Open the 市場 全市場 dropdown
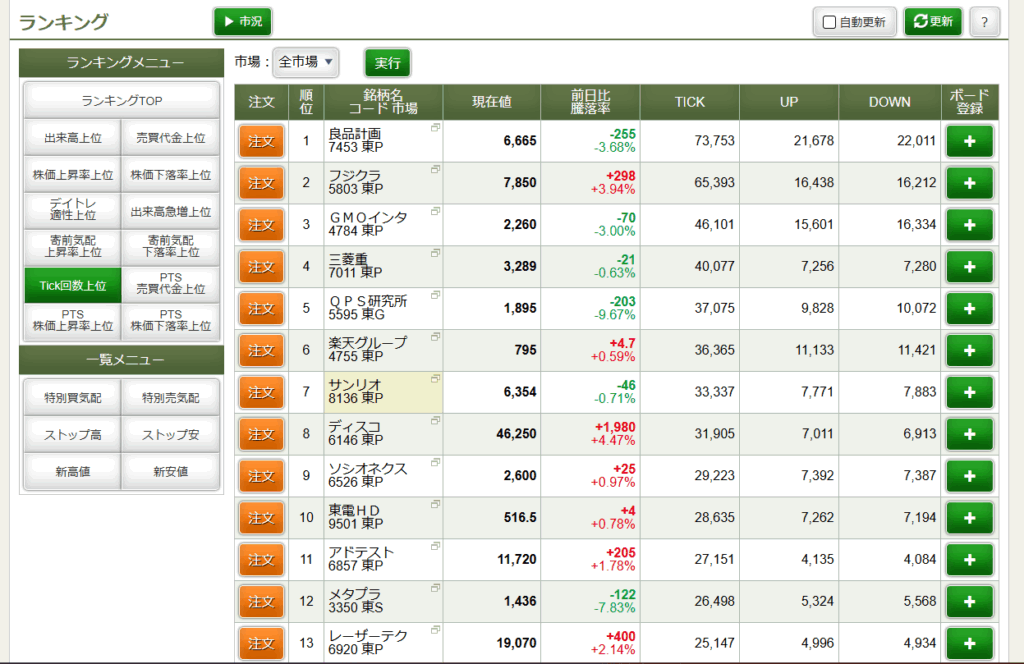The width and height of the screenshot is (1024, 664). [x=306, y=62]
